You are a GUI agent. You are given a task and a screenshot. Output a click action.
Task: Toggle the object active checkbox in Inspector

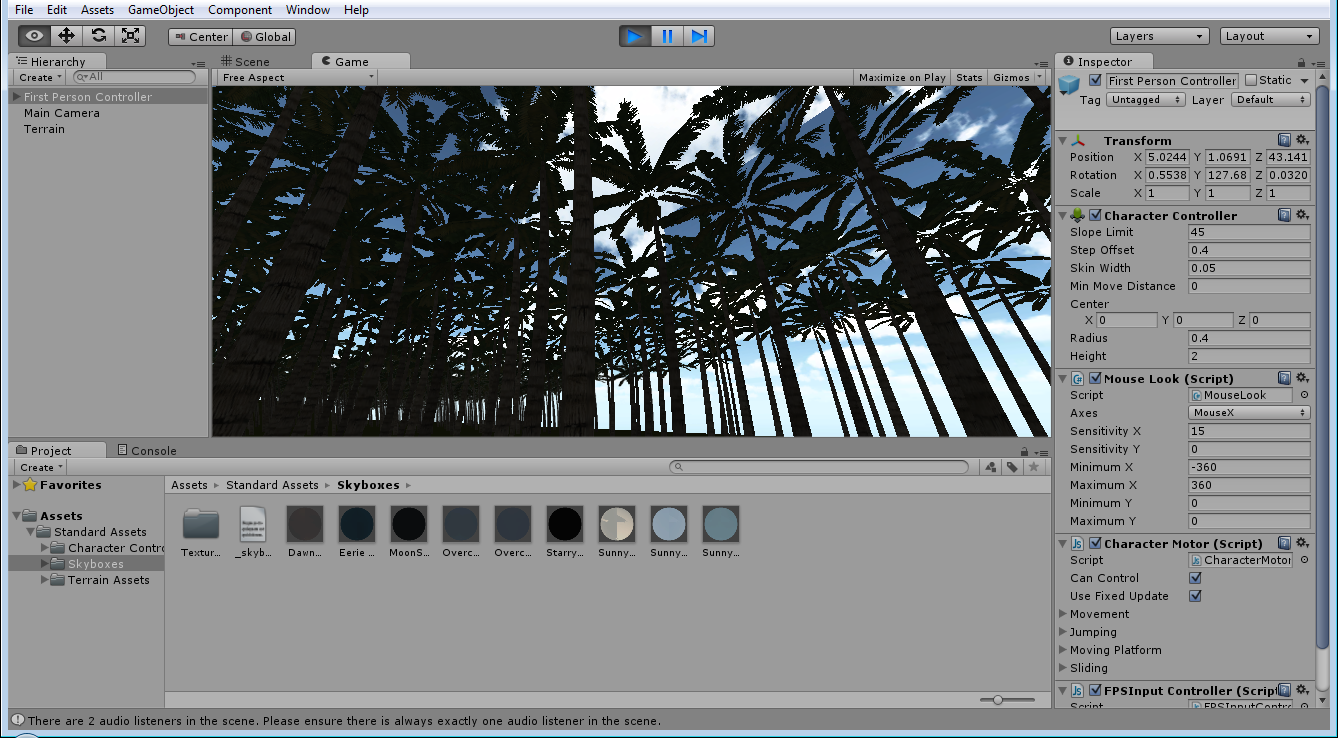click(x=1095, y=80)
